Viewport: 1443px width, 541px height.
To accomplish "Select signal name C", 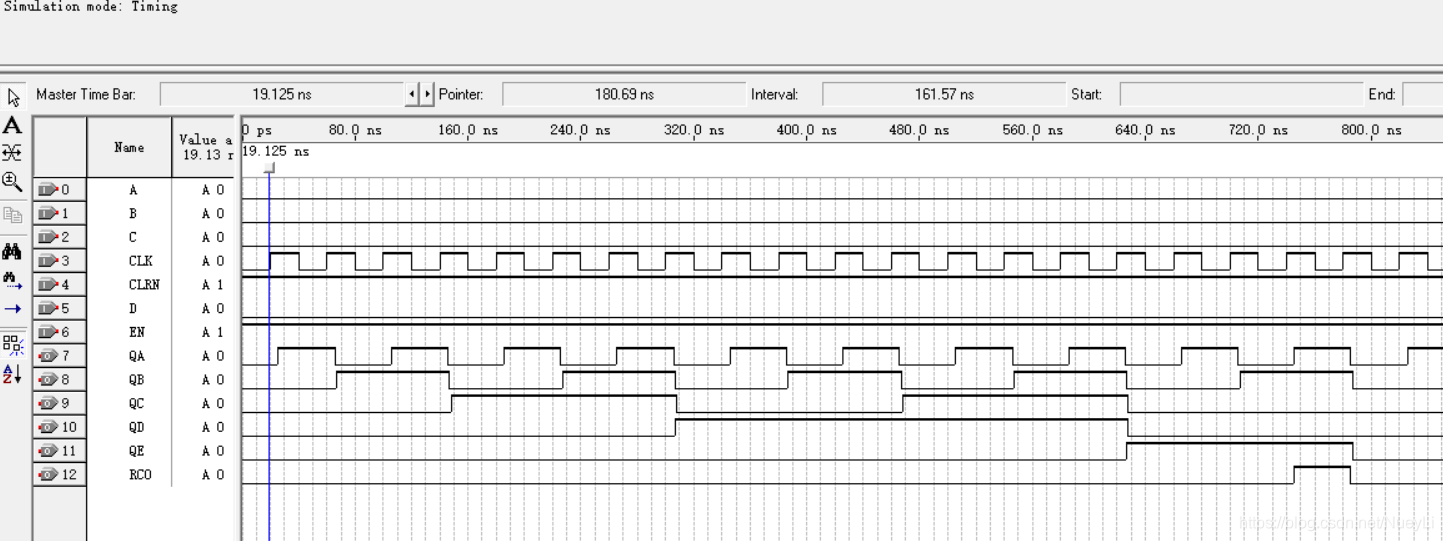I will point(133,237).
